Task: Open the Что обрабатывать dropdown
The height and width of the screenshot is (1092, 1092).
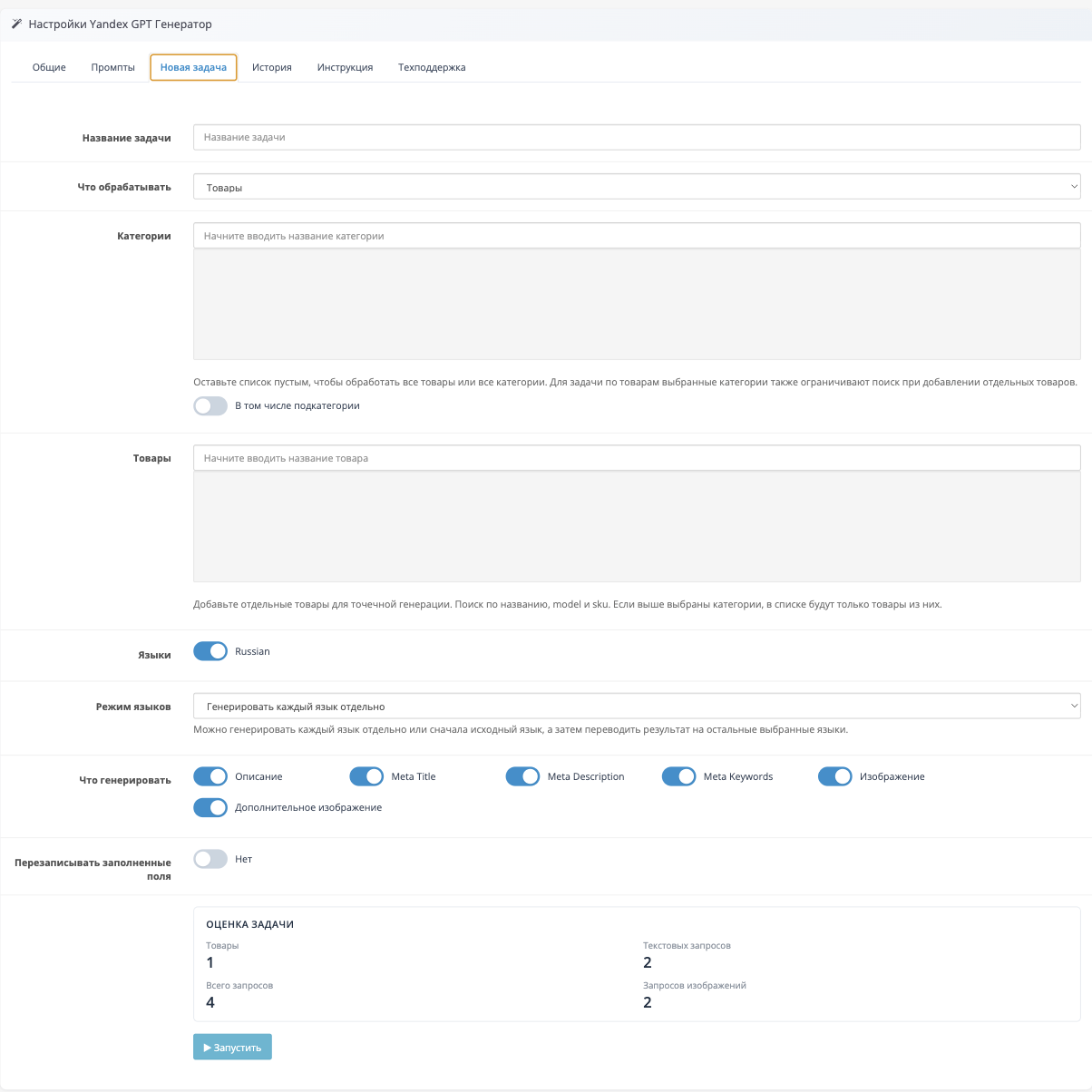Action: (637, 187)
